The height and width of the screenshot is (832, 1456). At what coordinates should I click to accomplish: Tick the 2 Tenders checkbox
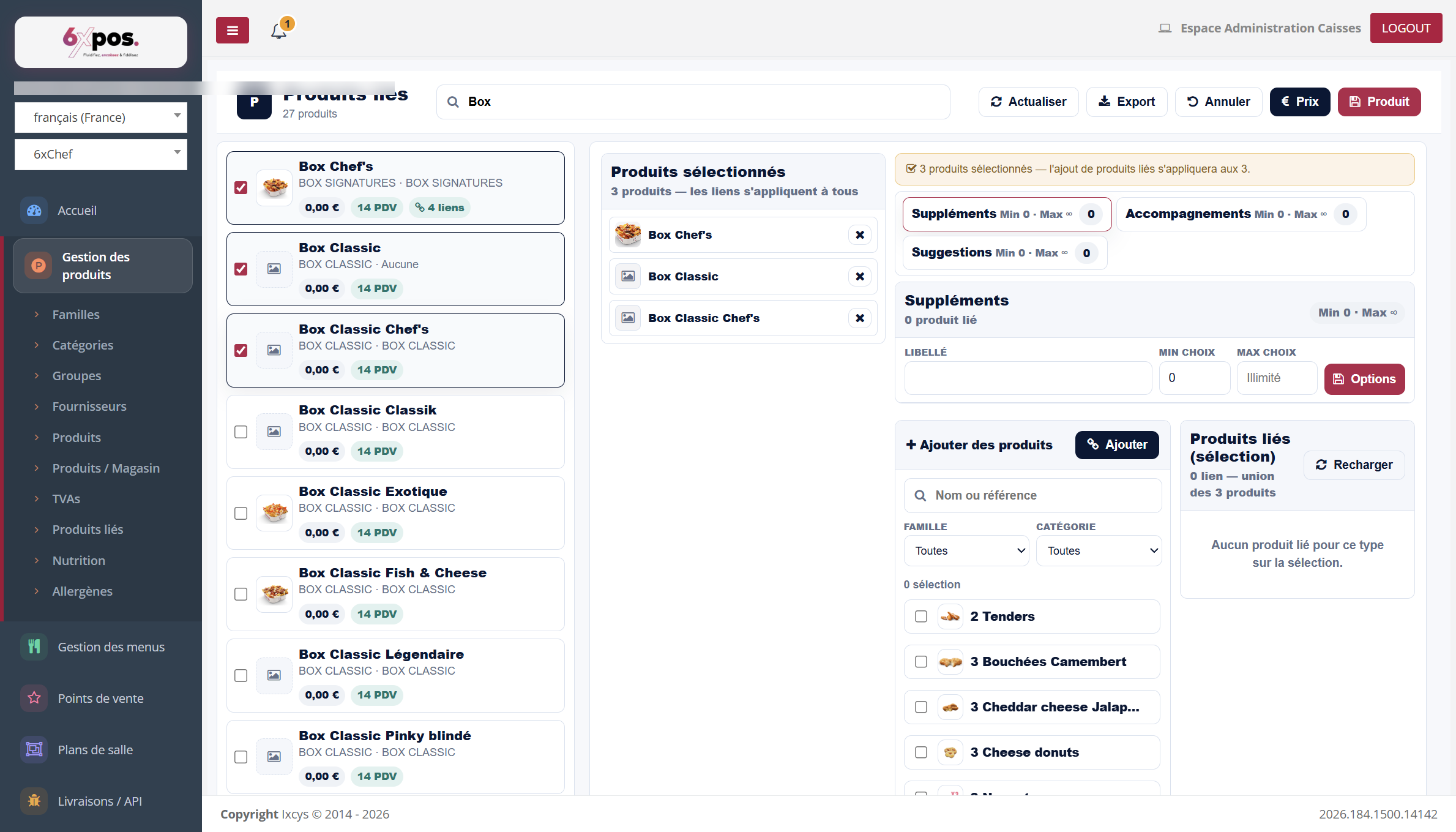click(x=921, y=617)
